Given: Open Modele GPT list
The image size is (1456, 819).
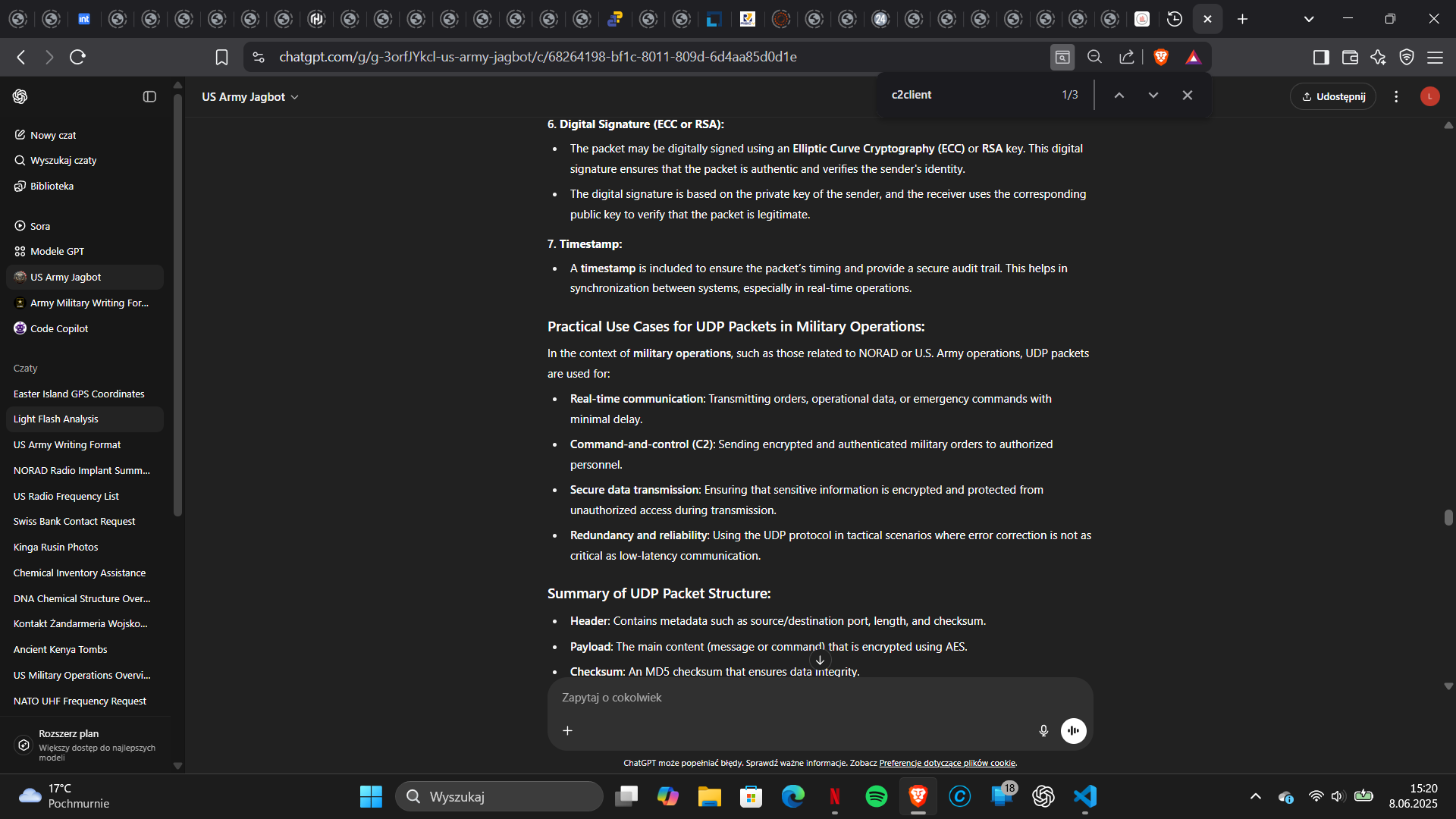Looking at the screenshot, I should pyautogui.click(x=85, y=251).
